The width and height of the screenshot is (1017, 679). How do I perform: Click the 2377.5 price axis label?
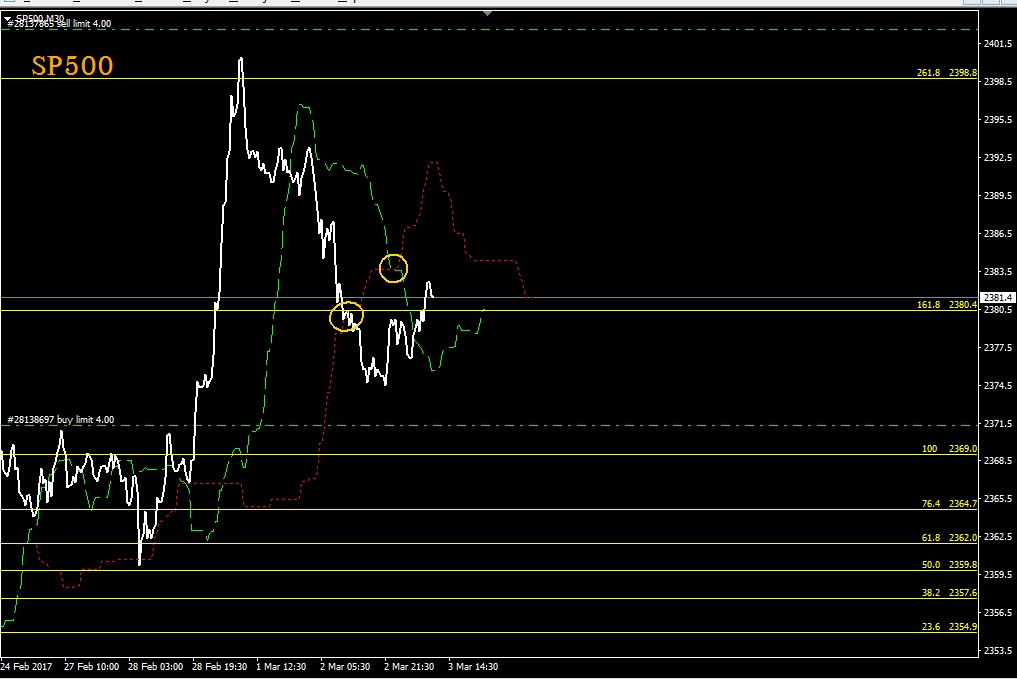998,348
